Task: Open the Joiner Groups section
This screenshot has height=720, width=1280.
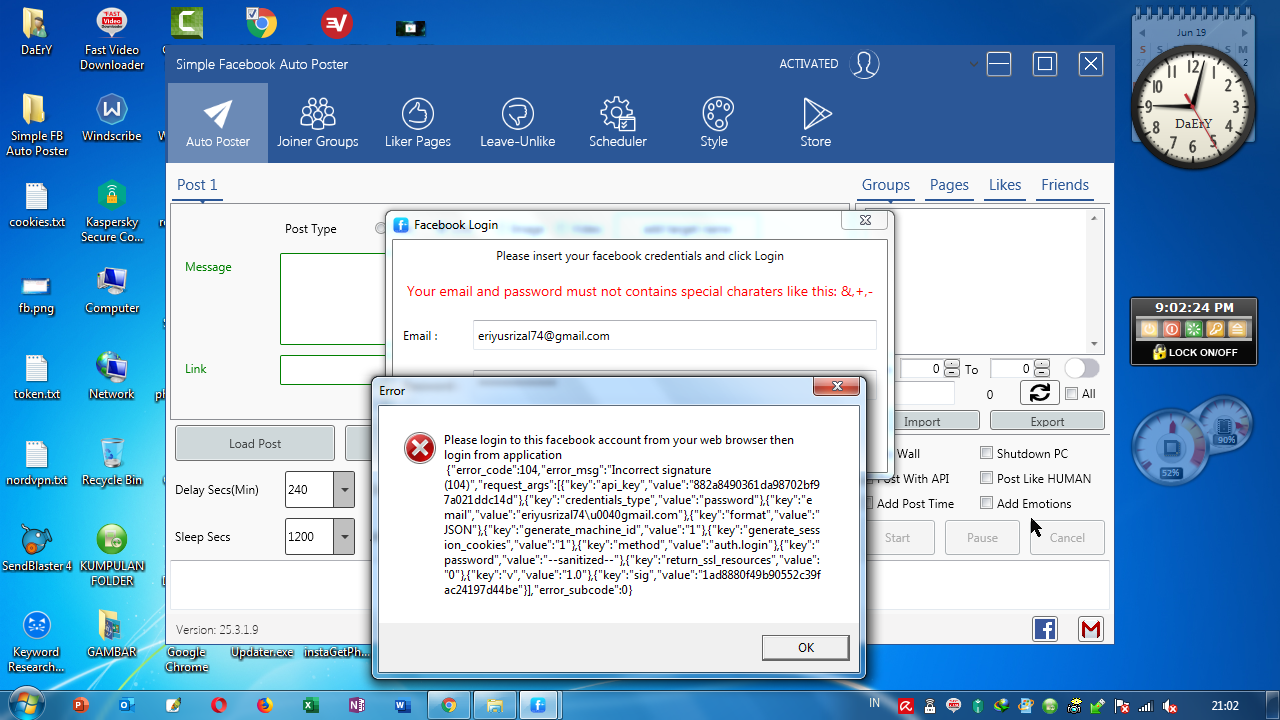Action: pos(317,123)
